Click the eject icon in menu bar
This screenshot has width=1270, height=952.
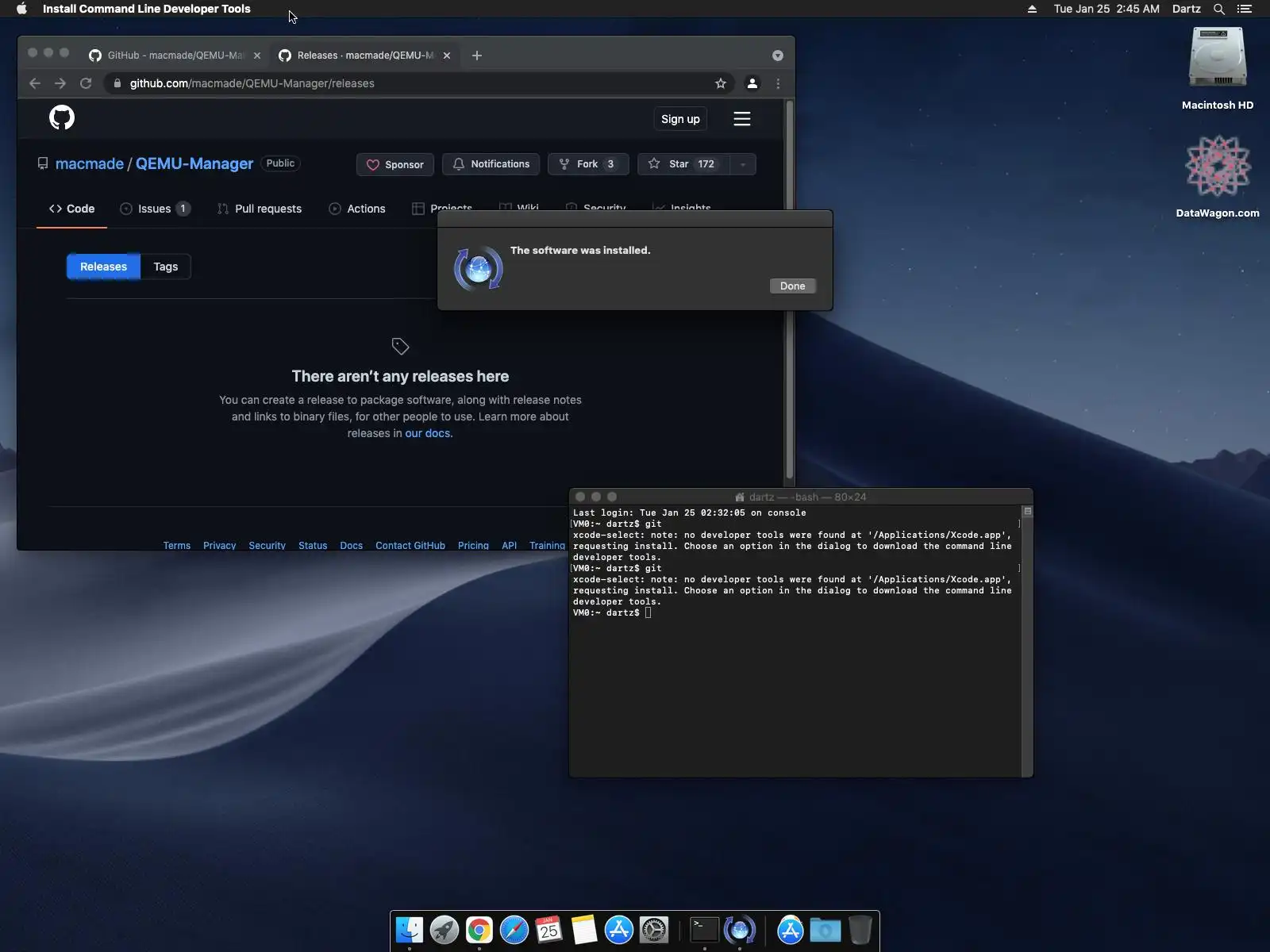click(1032, 9)
